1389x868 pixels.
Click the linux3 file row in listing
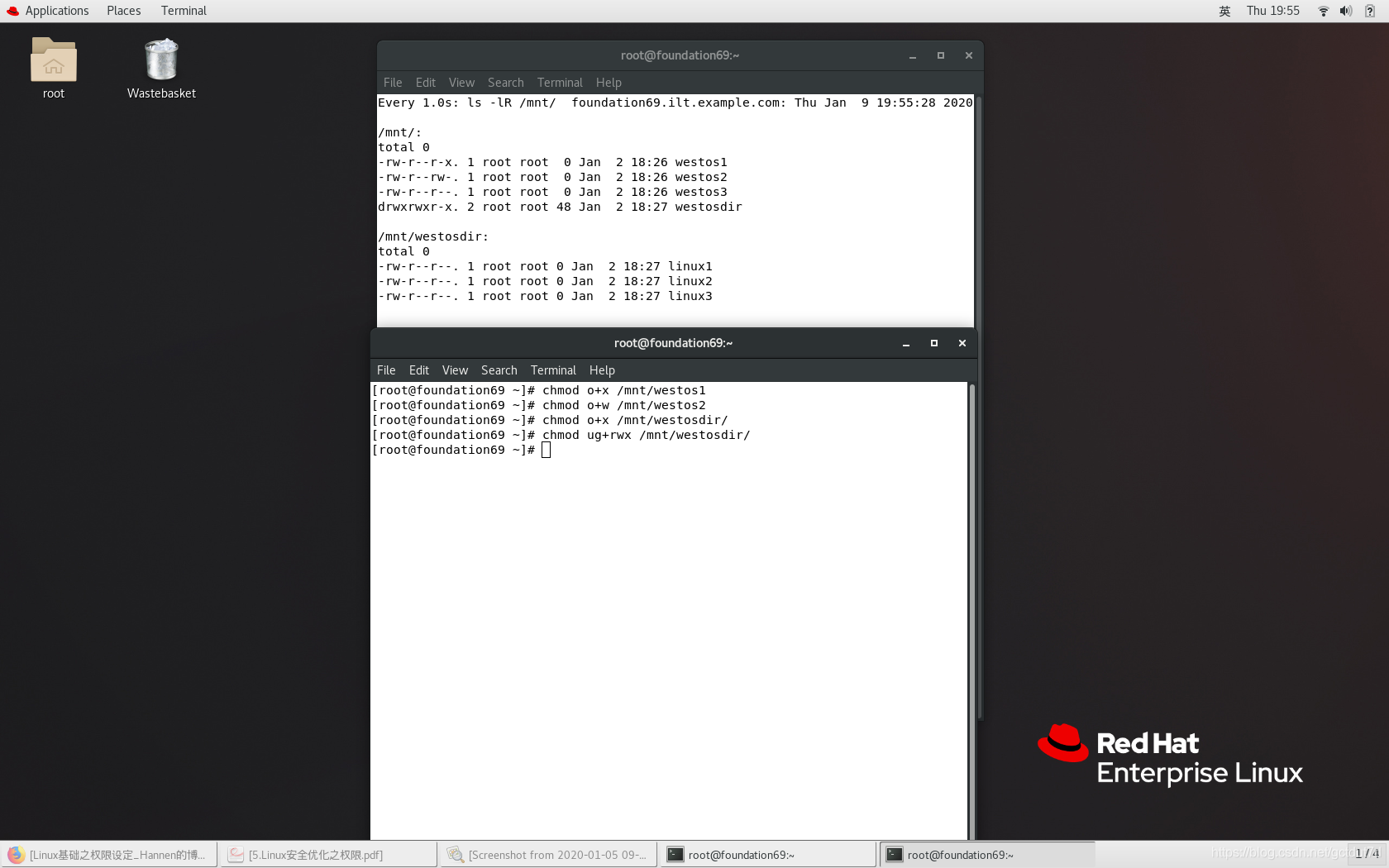coord(545,296)
